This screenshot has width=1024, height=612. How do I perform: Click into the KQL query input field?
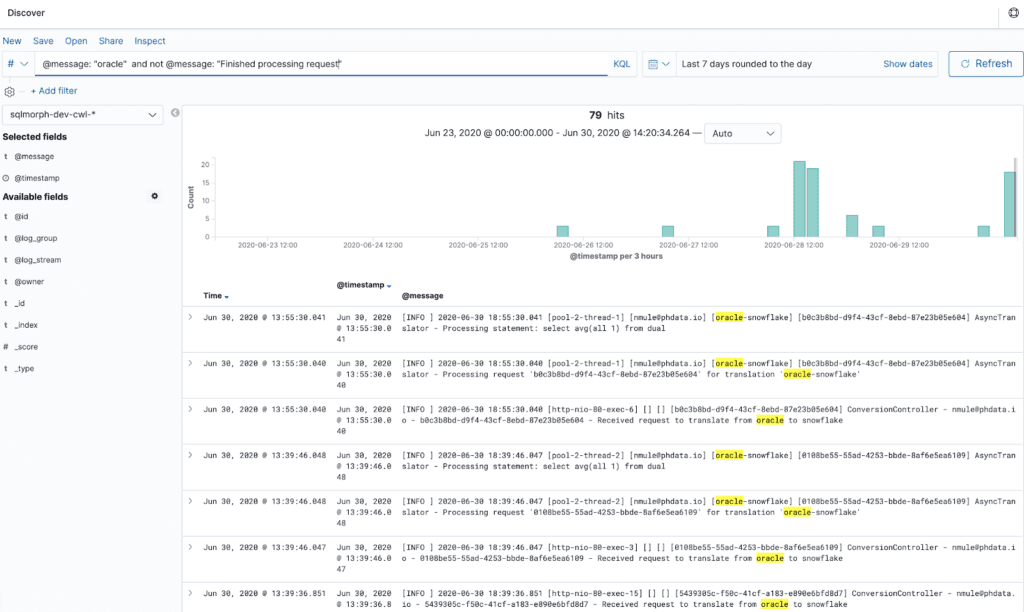pyautogui.click(x=321, y=64)
